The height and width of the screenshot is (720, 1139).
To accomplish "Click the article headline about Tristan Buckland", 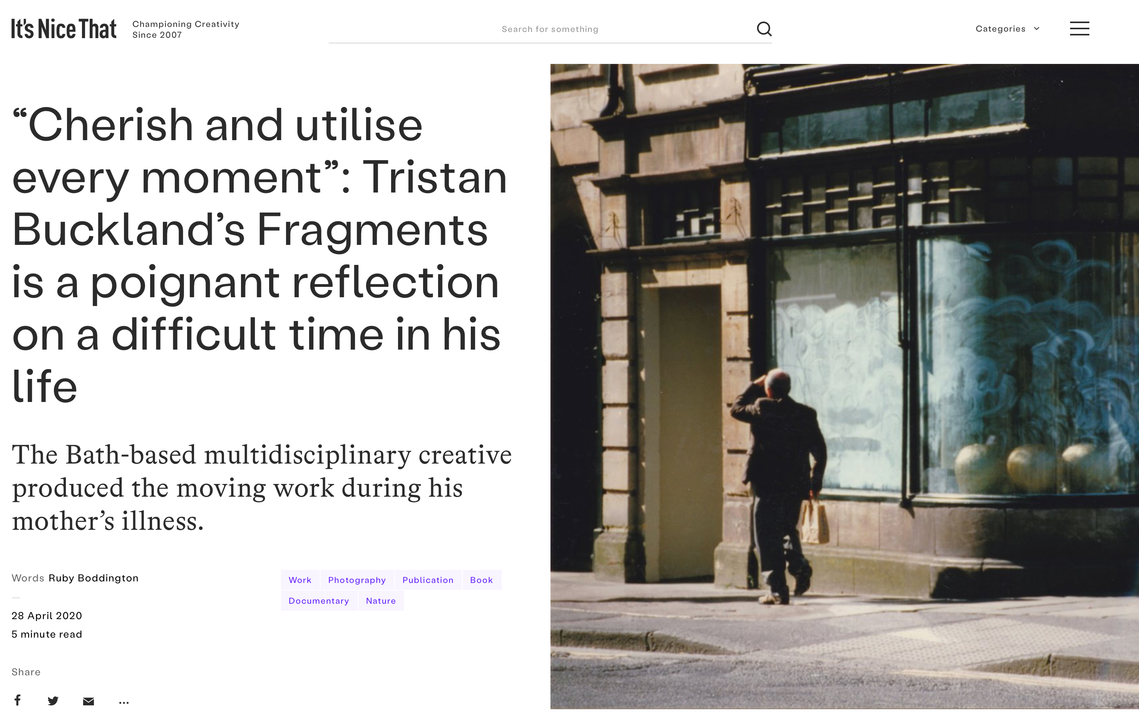I will coord(259,255).
